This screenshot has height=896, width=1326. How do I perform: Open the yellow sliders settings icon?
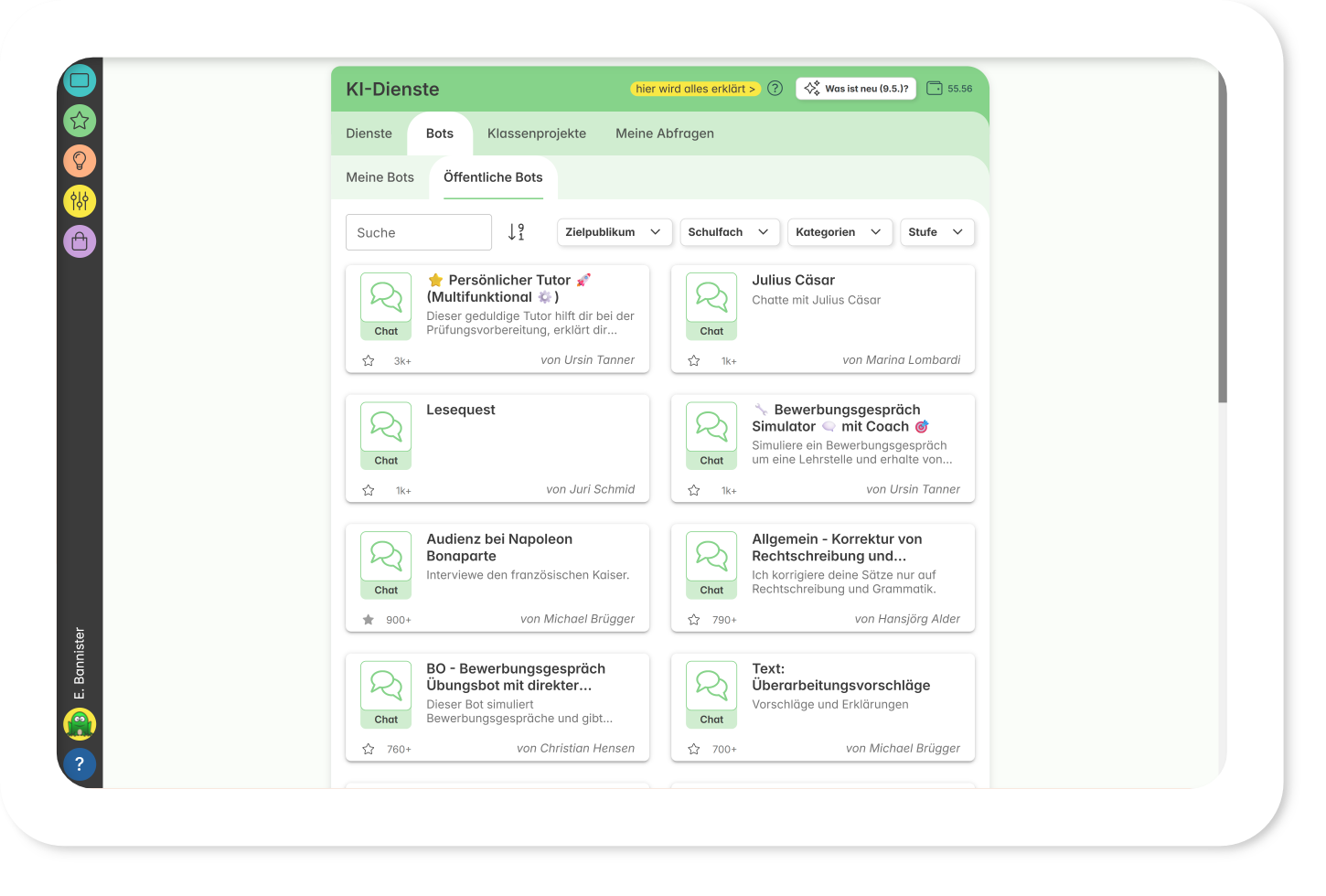80,201
